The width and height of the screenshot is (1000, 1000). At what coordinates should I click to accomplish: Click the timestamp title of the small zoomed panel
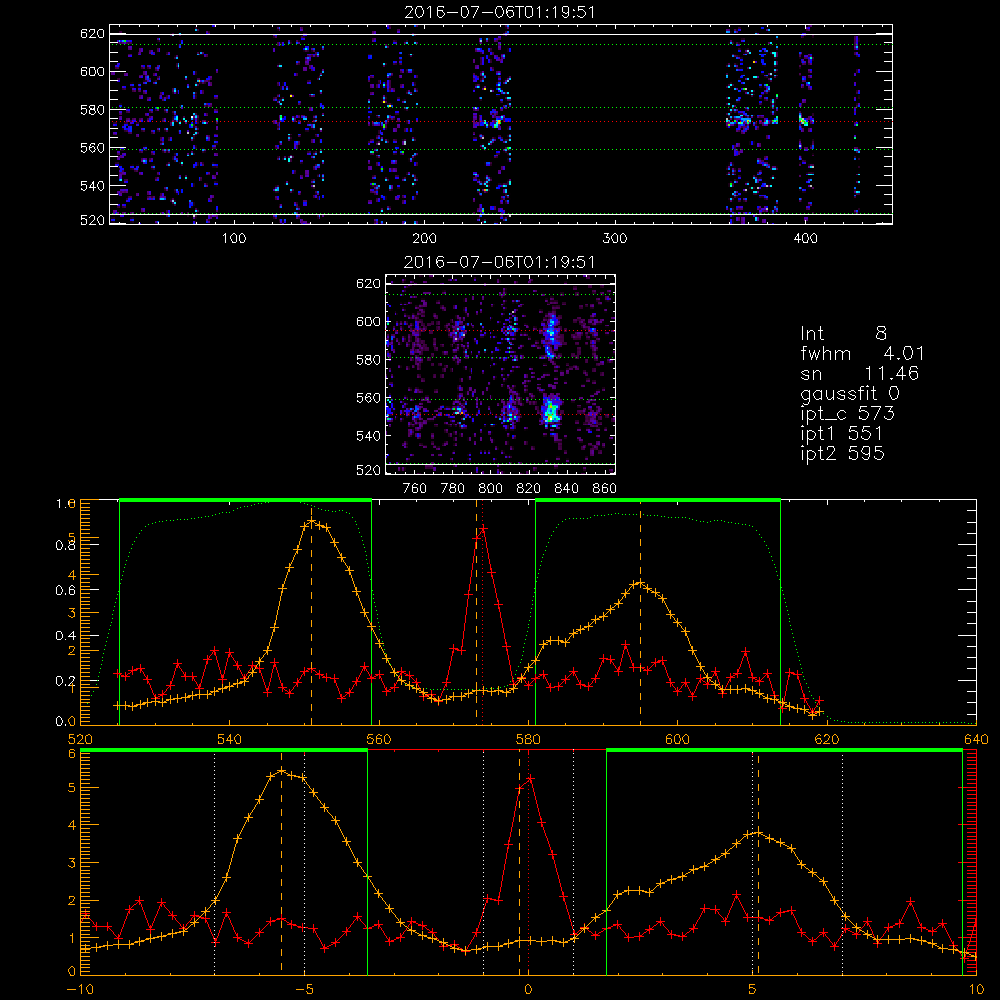(499, 262)
